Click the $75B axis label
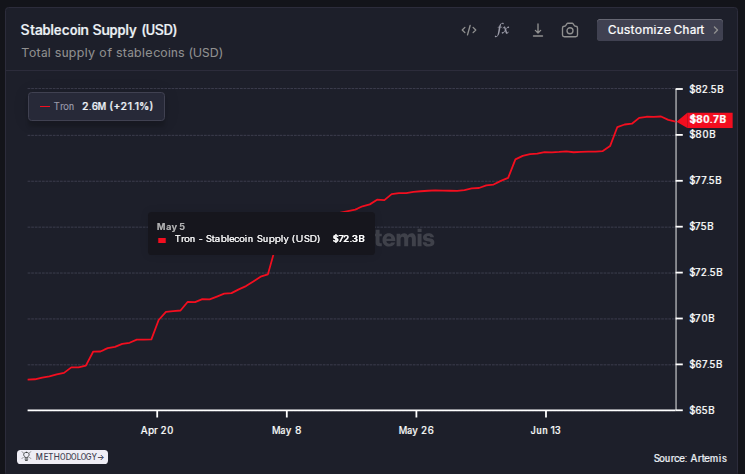745x474 pixels. click(701, 227)
